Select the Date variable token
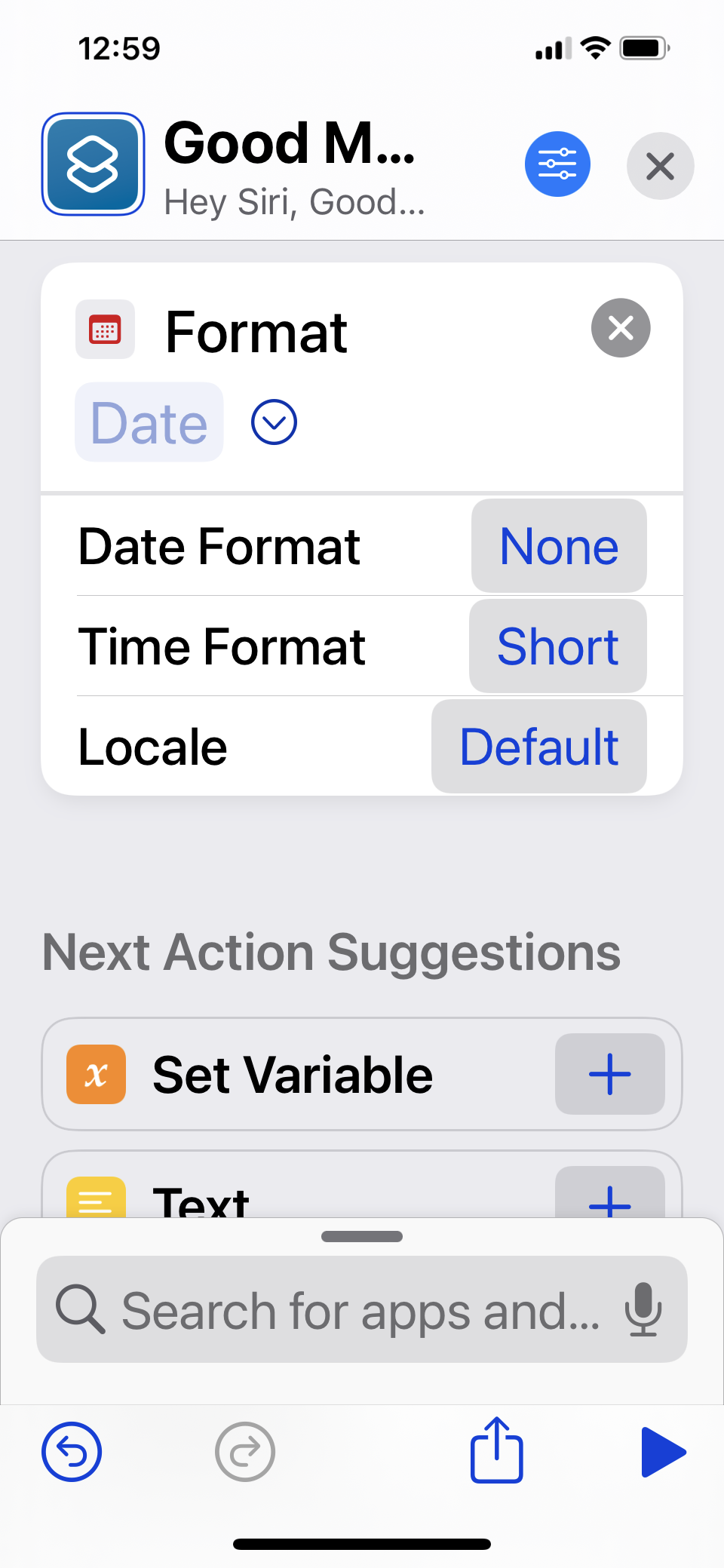Viewport: 724px width, 1568px height. pos(149,422)
